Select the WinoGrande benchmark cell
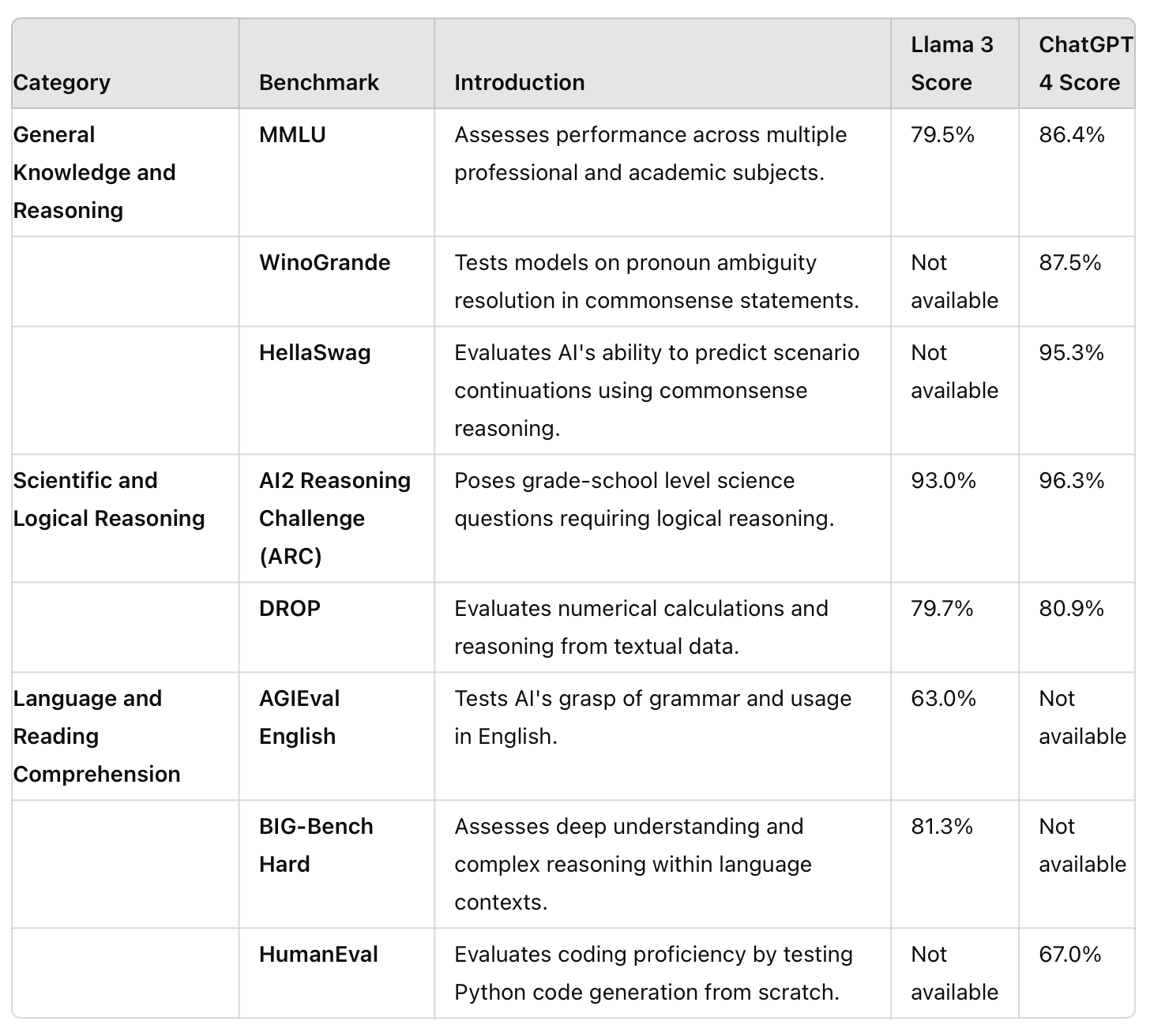Viewport: 1150px width, 1036px height. coord(325,262)
